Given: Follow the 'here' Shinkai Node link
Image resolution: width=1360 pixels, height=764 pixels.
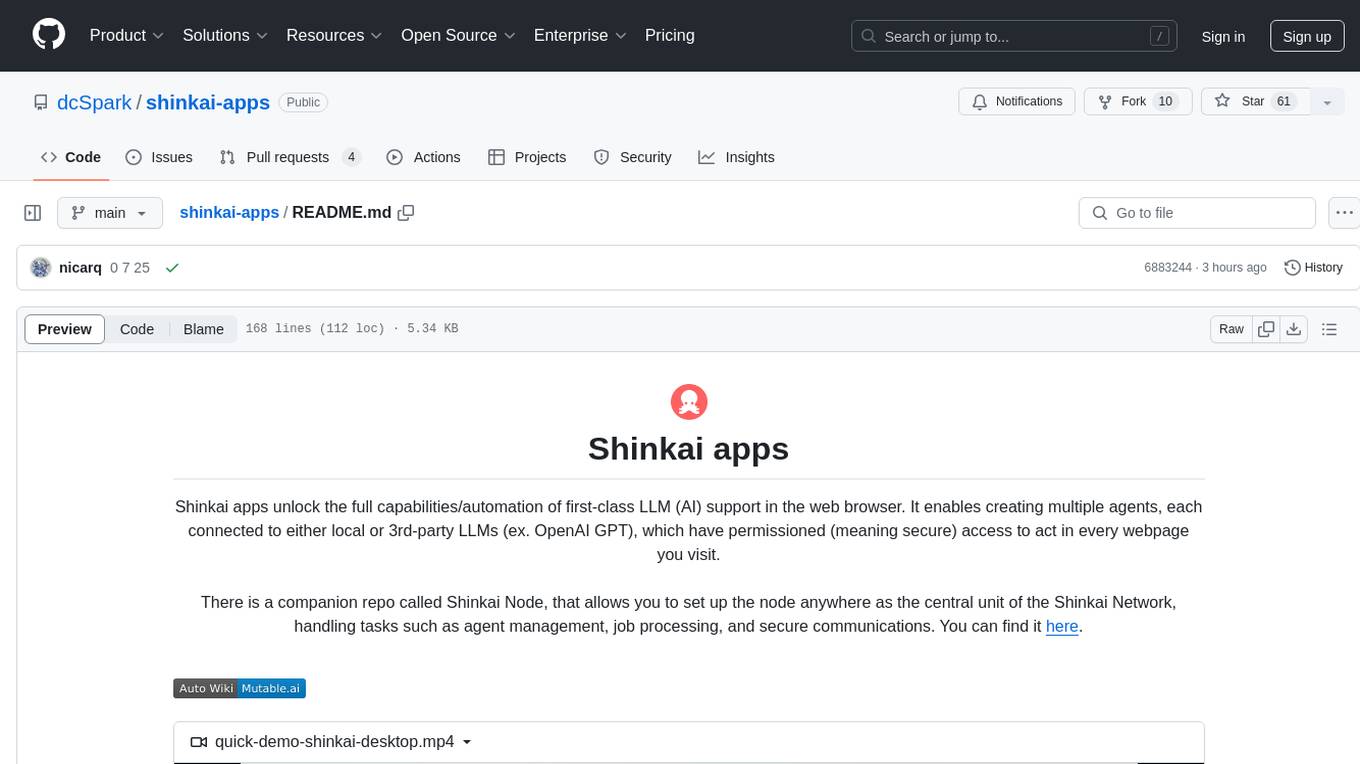Looking at the screenshot, I should click(1062, 627).
